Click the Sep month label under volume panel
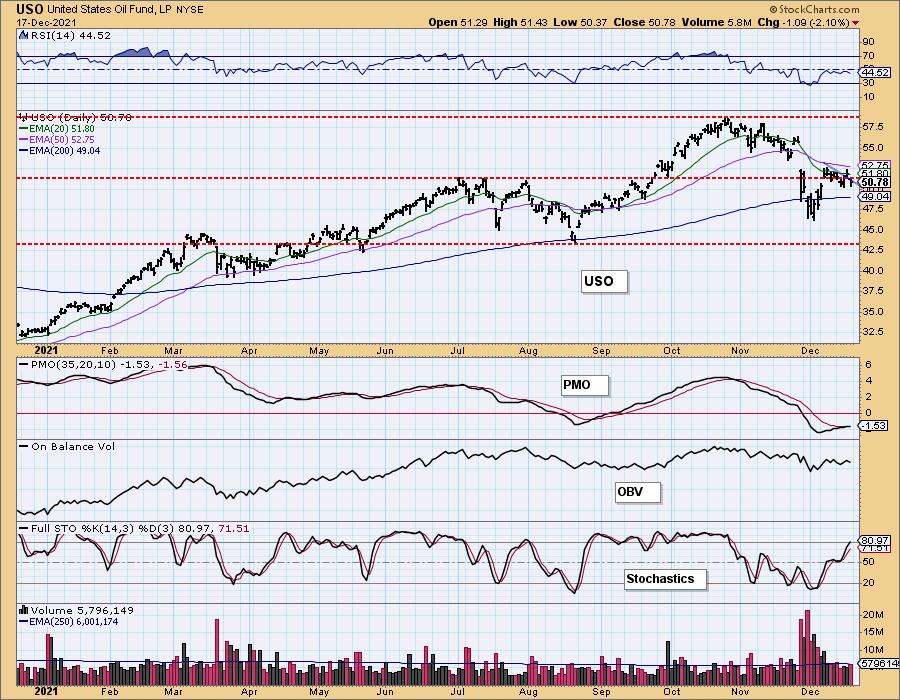This screenshot has width=900, height=700. (601, 691)
